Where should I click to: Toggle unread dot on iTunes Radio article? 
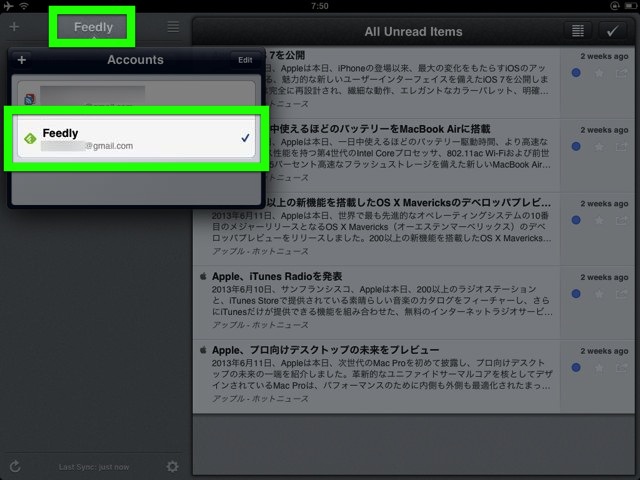576,294
